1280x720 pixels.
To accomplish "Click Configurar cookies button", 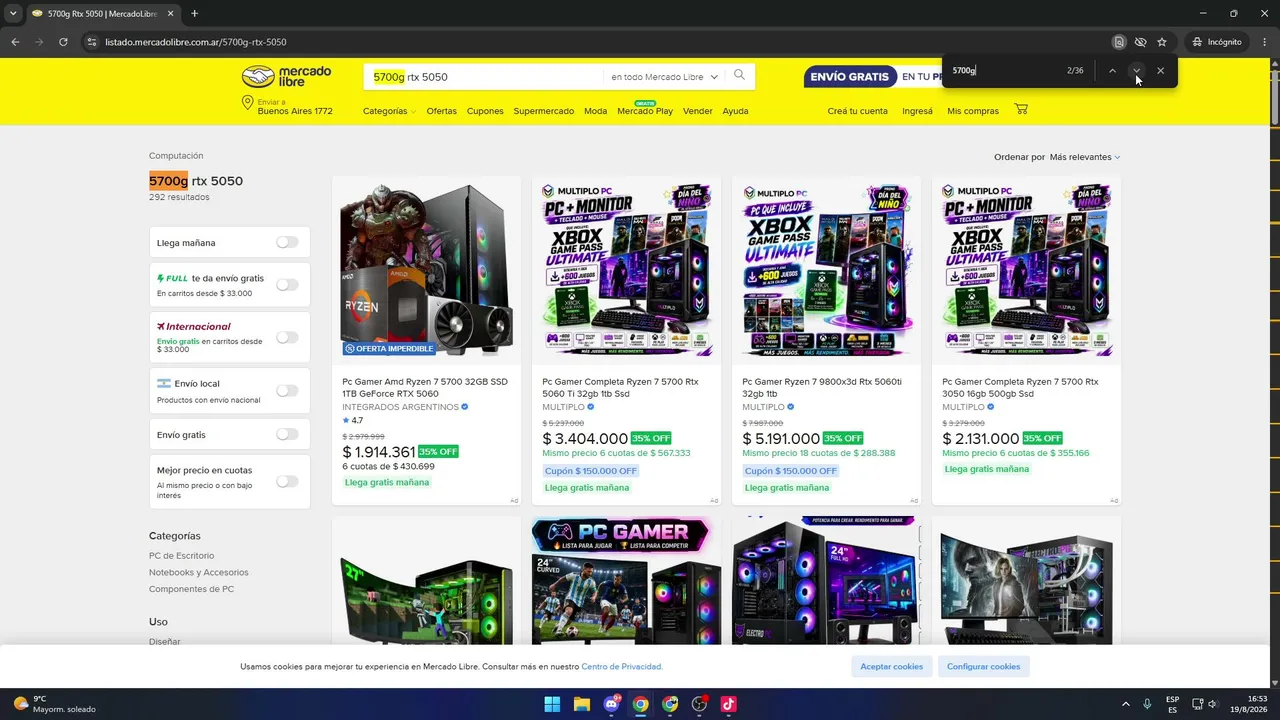I will (x=984, y=666).
